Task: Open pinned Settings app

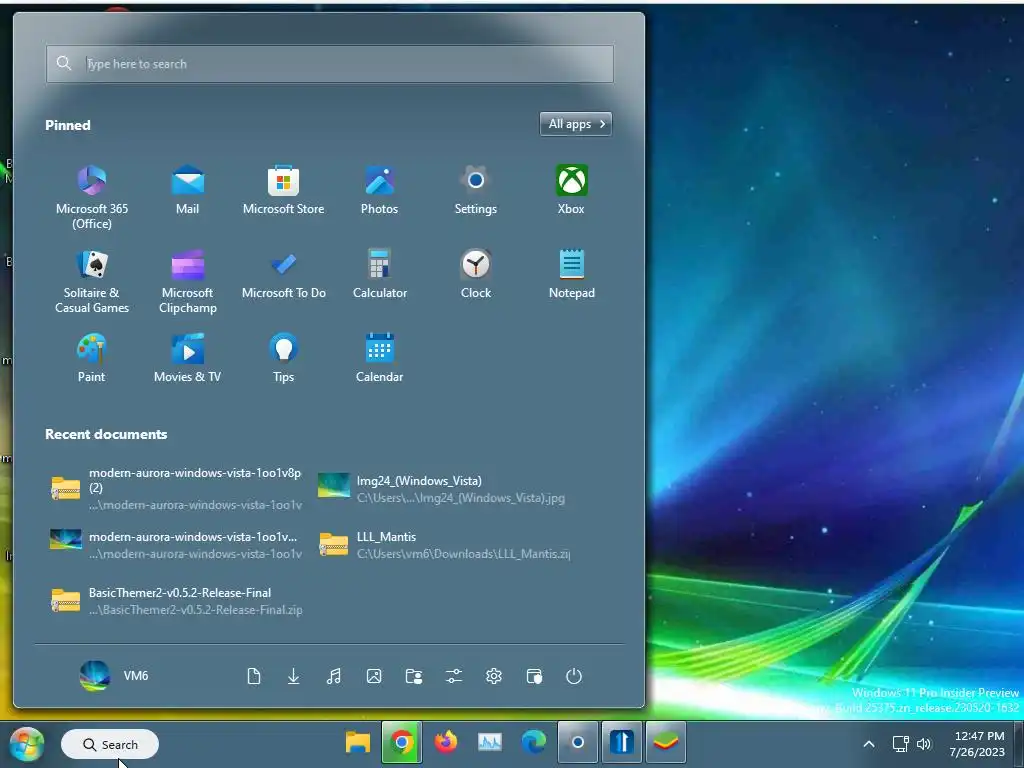Action: click(475, 190)
